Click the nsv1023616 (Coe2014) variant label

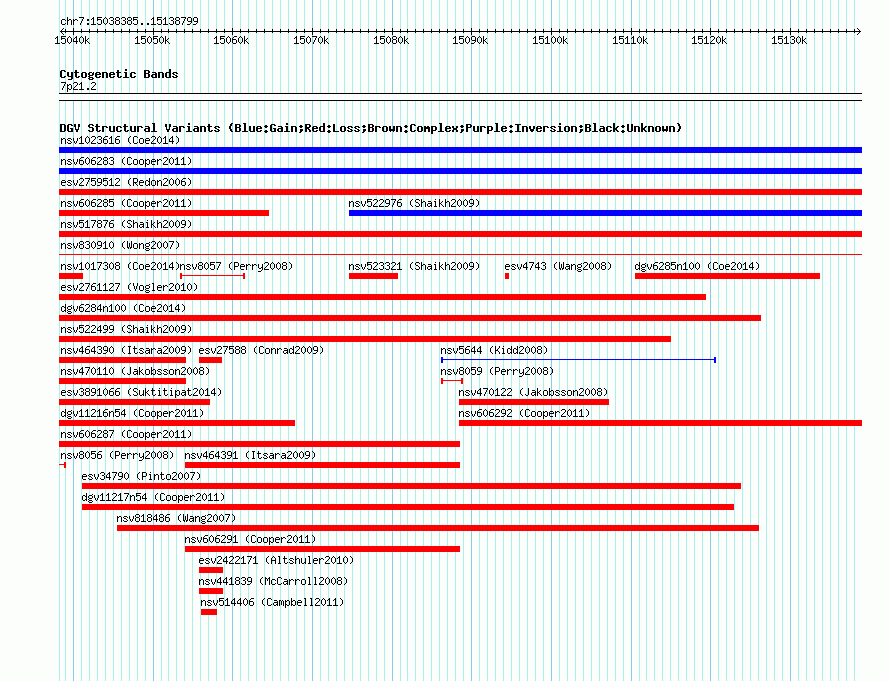(x=120, y=140)
